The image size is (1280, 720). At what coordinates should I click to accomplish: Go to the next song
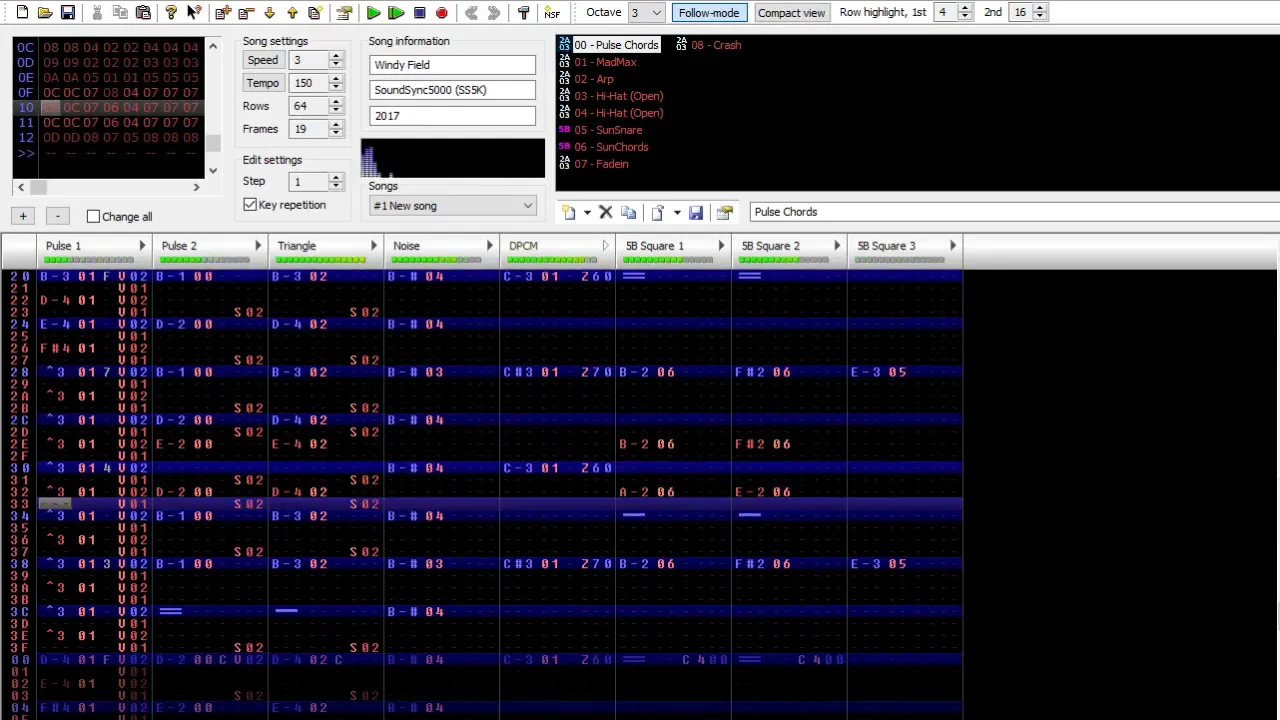click(x=494, y=13)
